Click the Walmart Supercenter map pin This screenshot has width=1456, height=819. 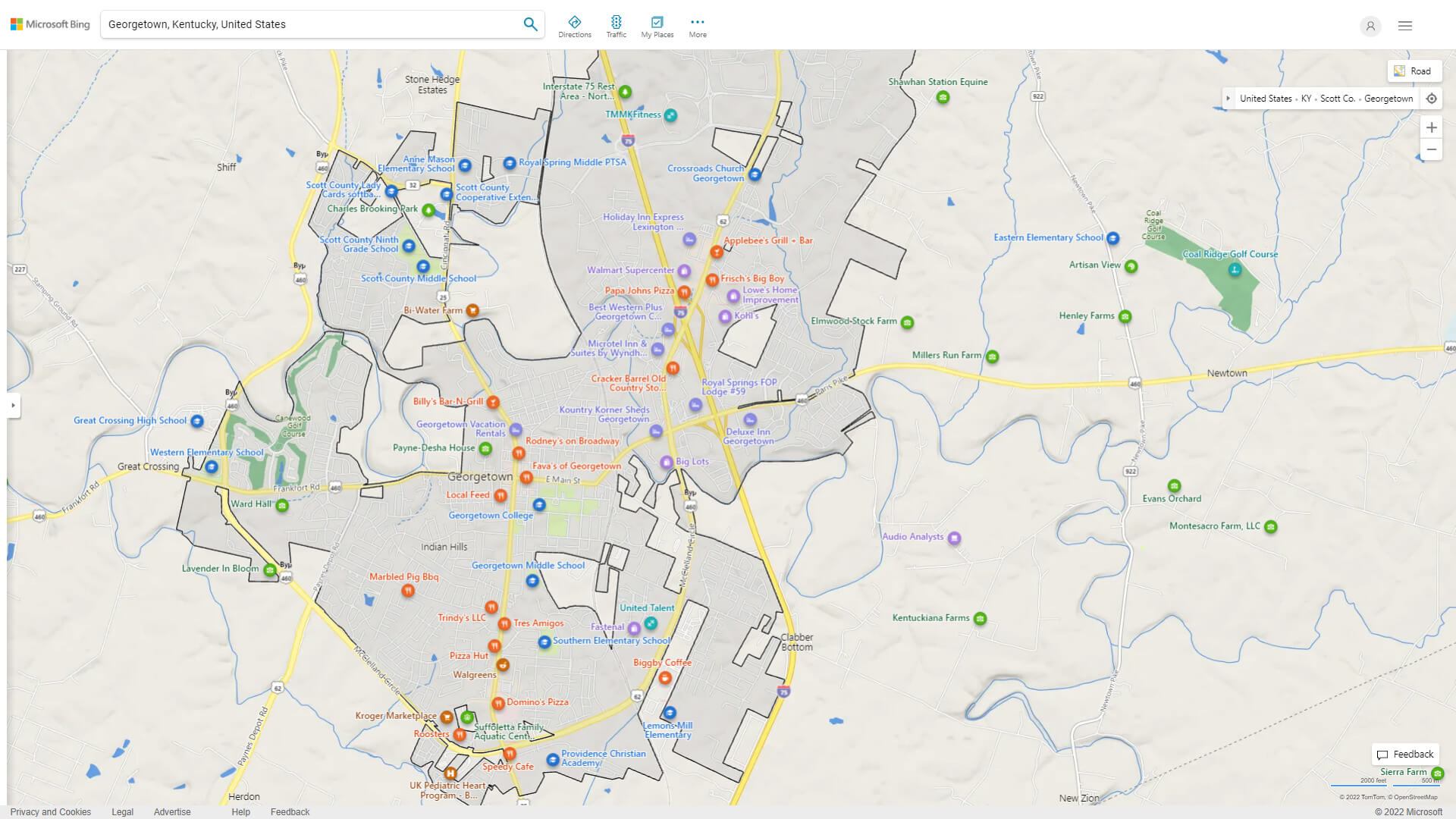685,270
